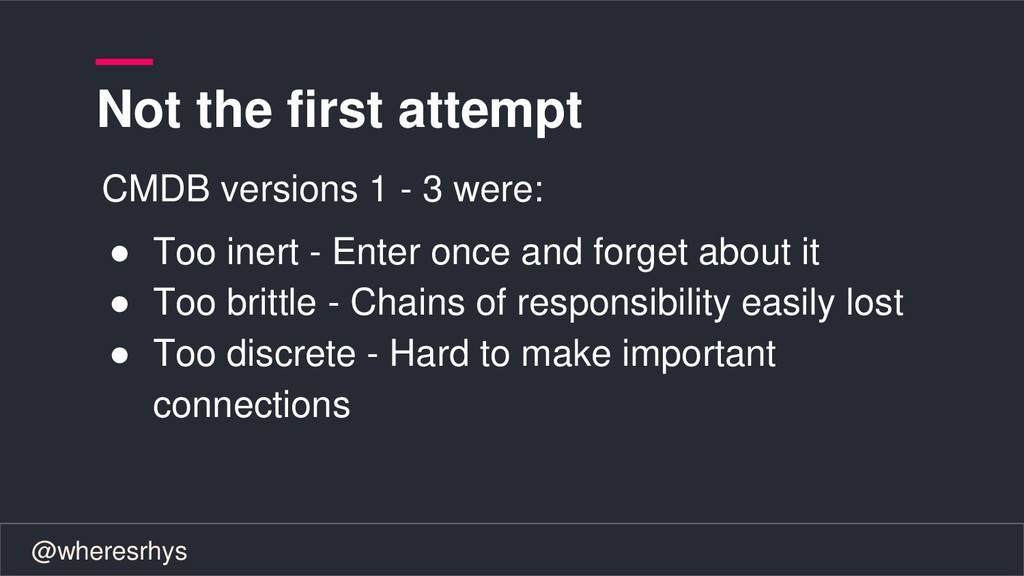Click the word "CMDB" in the subtitle
The width and height of the screenshot is (1024, 576).
(156, 189)
